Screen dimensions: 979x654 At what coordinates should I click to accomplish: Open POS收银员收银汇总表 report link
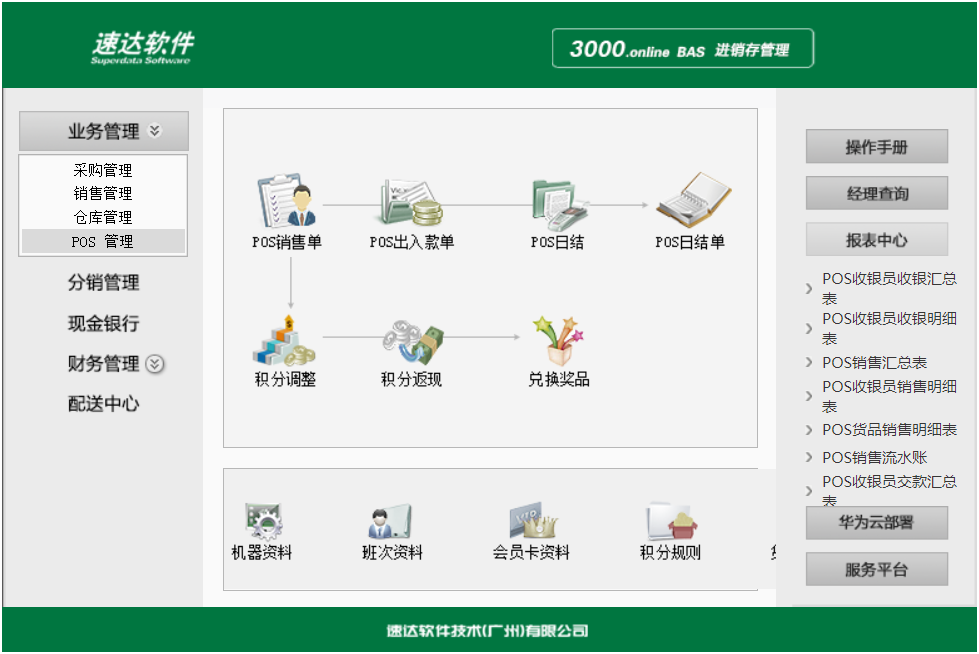tap(889, 288)
